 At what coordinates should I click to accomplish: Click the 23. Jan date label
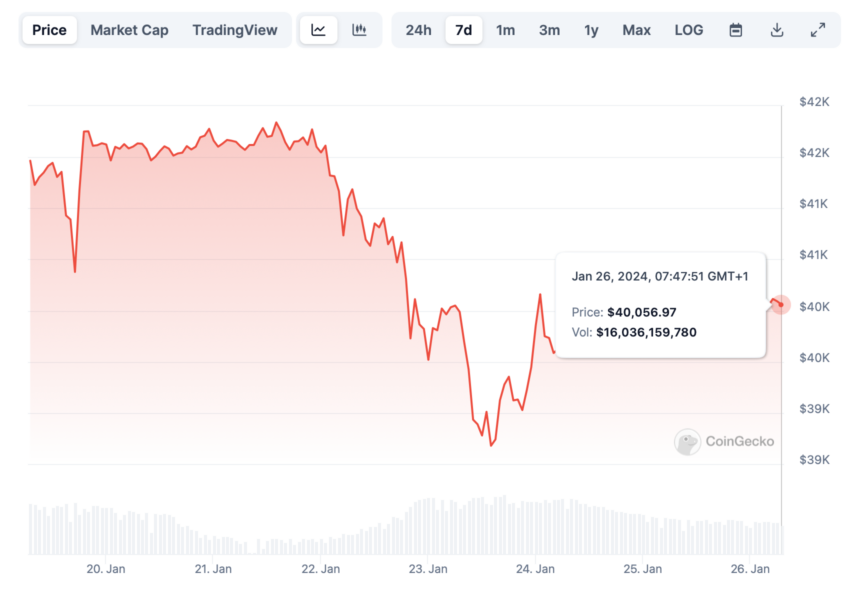tap(428, 569)
